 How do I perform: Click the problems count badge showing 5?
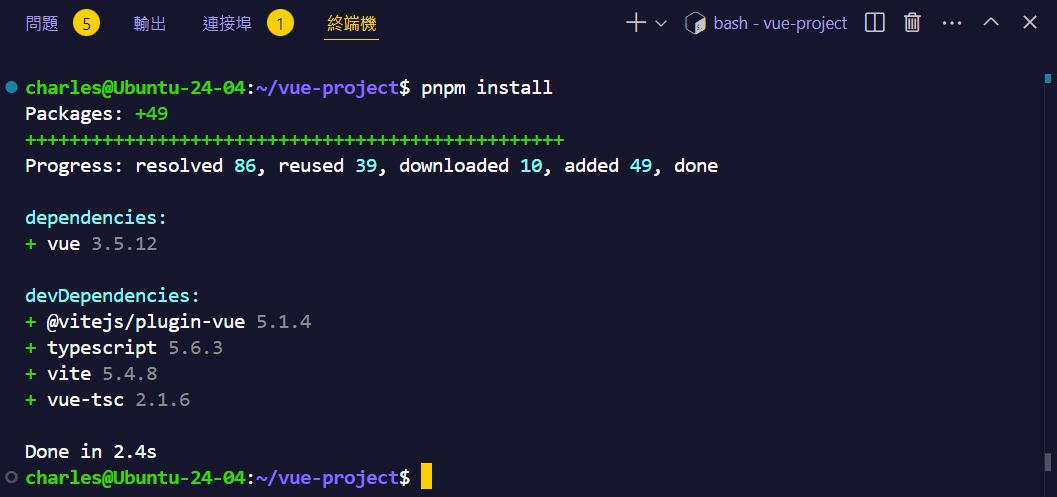pos(87,23)
